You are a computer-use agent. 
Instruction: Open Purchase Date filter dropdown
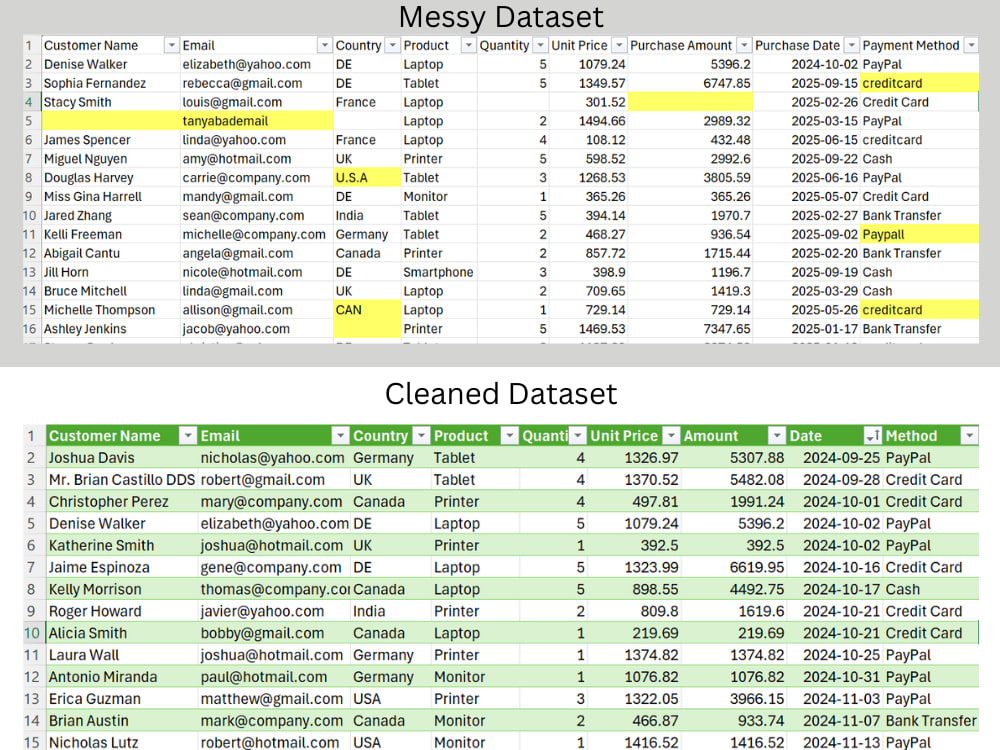pos(851,45)
